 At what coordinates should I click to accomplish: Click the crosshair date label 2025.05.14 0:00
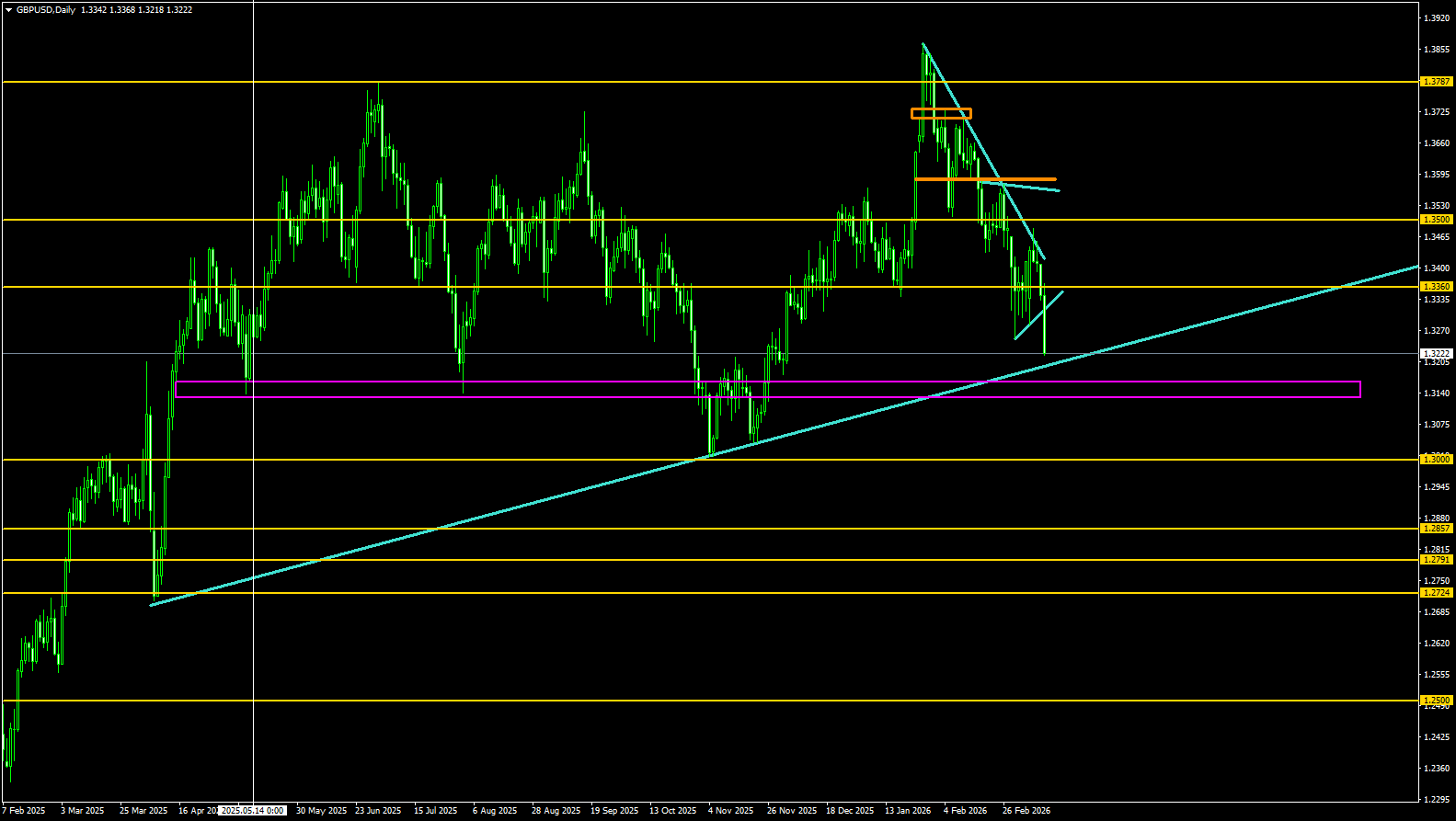click(x=253, y=811)
